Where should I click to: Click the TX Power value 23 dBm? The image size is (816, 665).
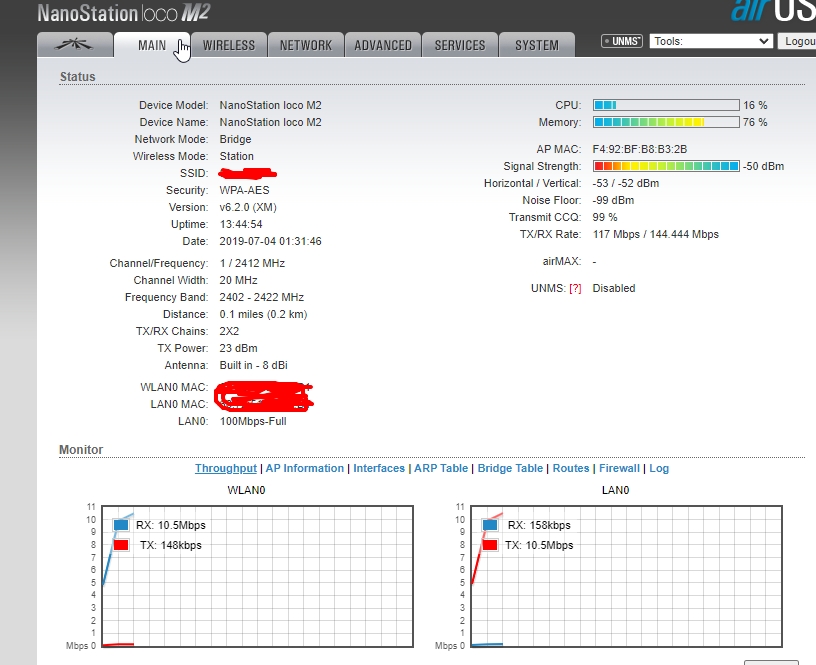point(238,348)
